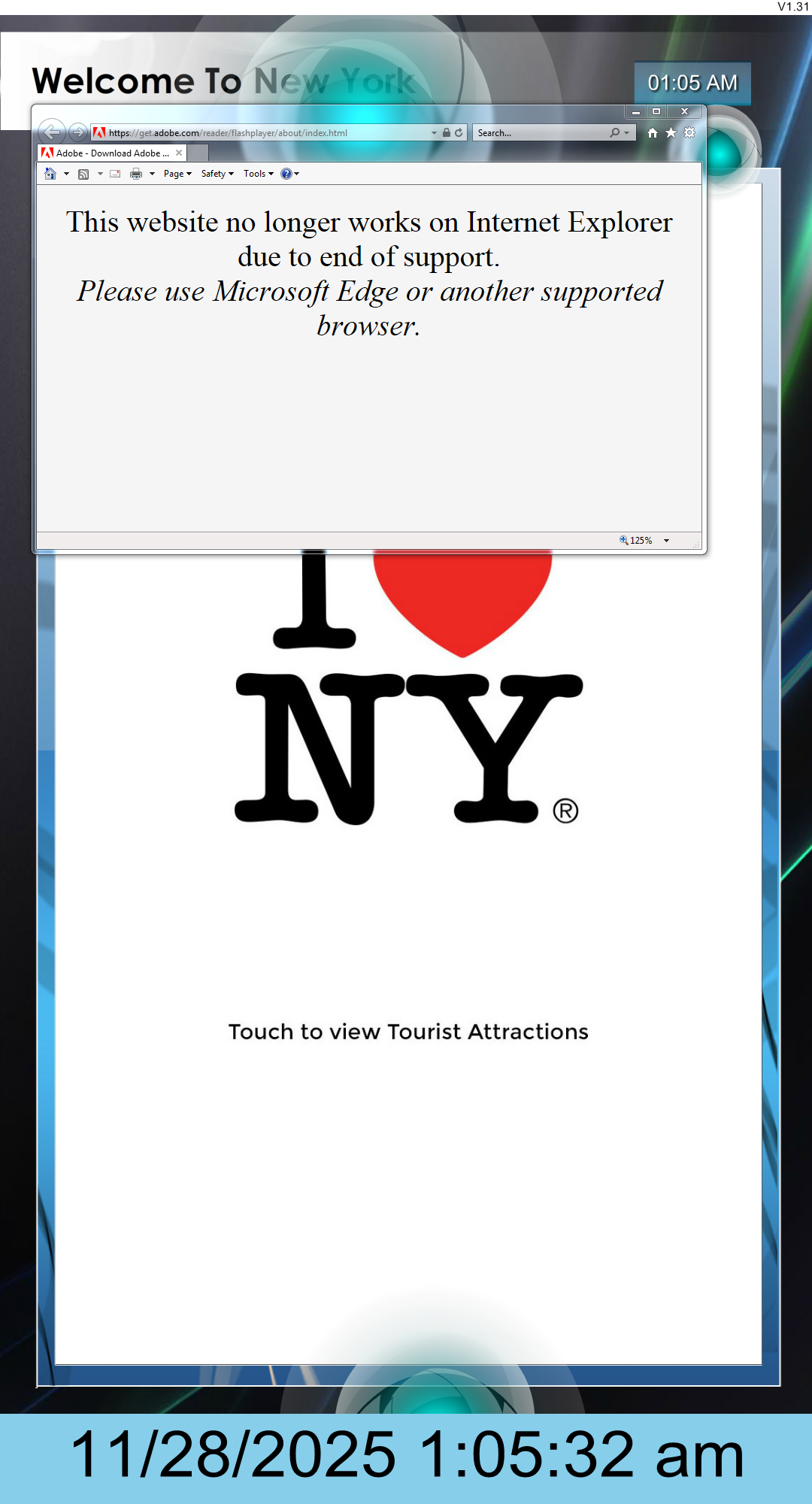Open Favorites with the star icon
Viewport: 812px width, 1504px height.
pos(671,132)
